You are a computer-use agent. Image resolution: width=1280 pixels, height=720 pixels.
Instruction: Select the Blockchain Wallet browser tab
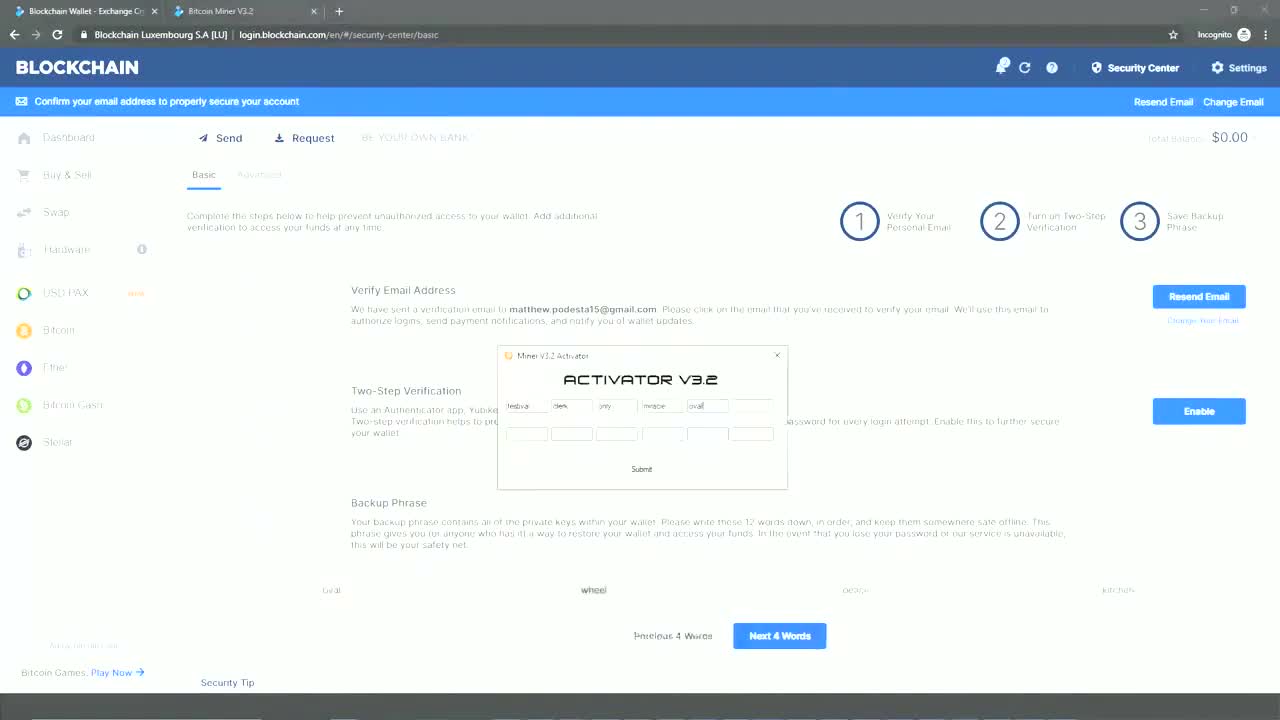tap(86, 12)
